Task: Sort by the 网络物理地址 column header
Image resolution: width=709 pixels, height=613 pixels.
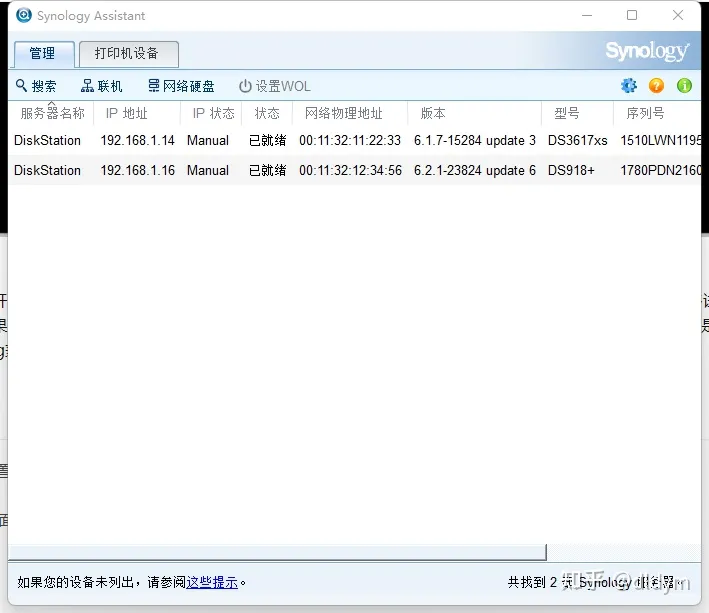Action: pyautogui.click(x=350, y=113)
